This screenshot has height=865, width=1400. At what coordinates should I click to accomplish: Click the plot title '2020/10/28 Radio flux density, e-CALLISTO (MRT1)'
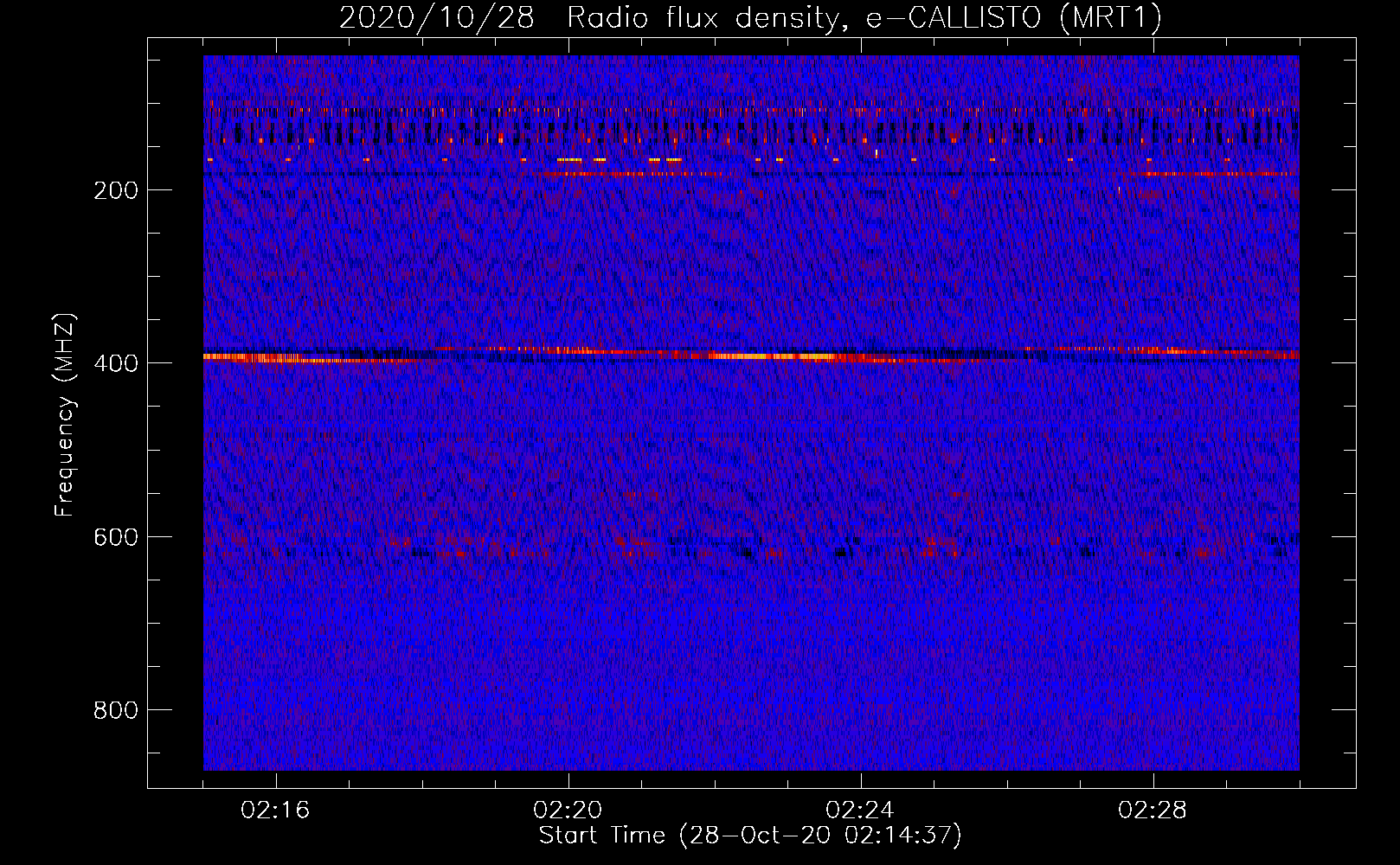coord(750,18)
